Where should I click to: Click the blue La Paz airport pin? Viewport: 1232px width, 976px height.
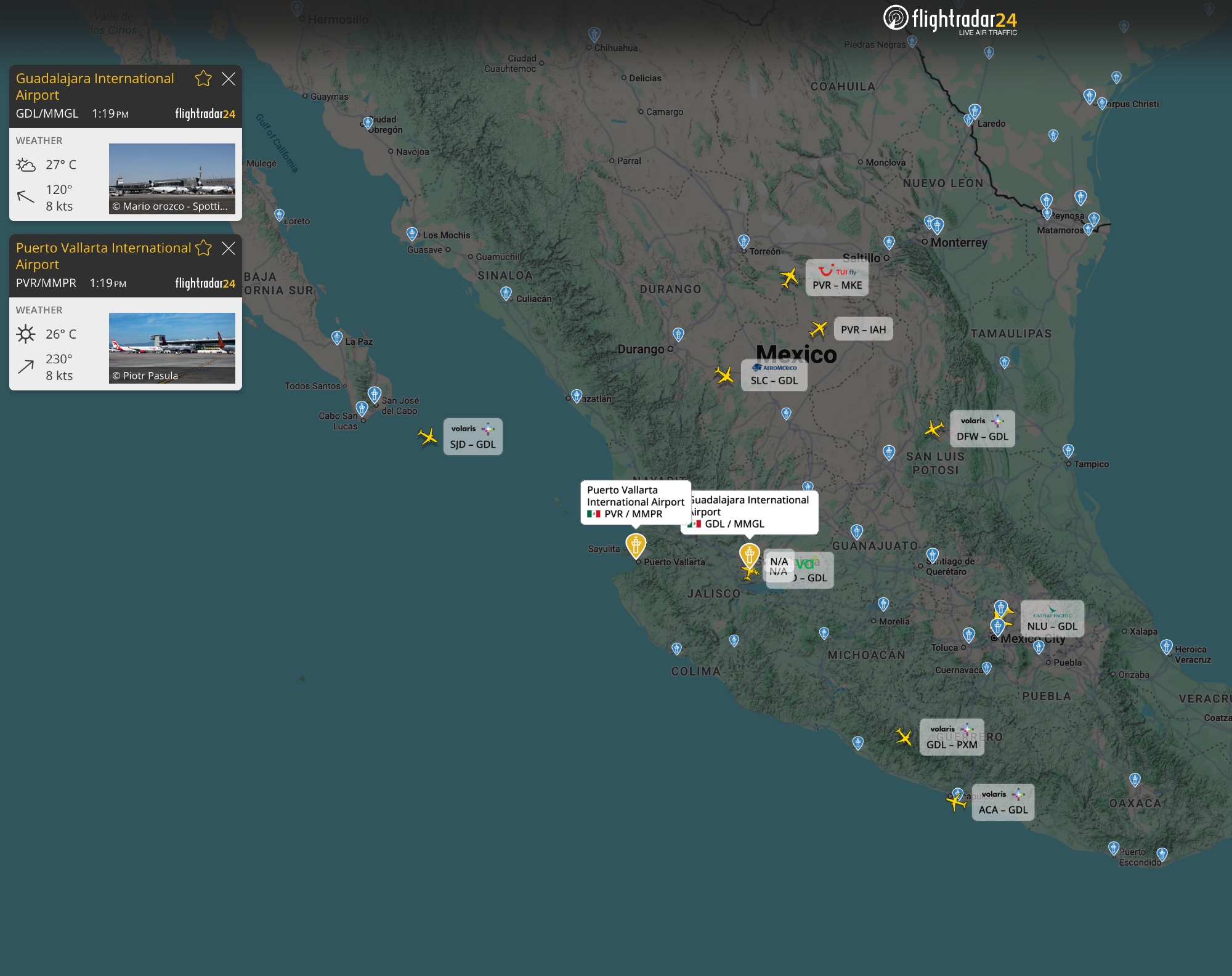coord(337,337)
